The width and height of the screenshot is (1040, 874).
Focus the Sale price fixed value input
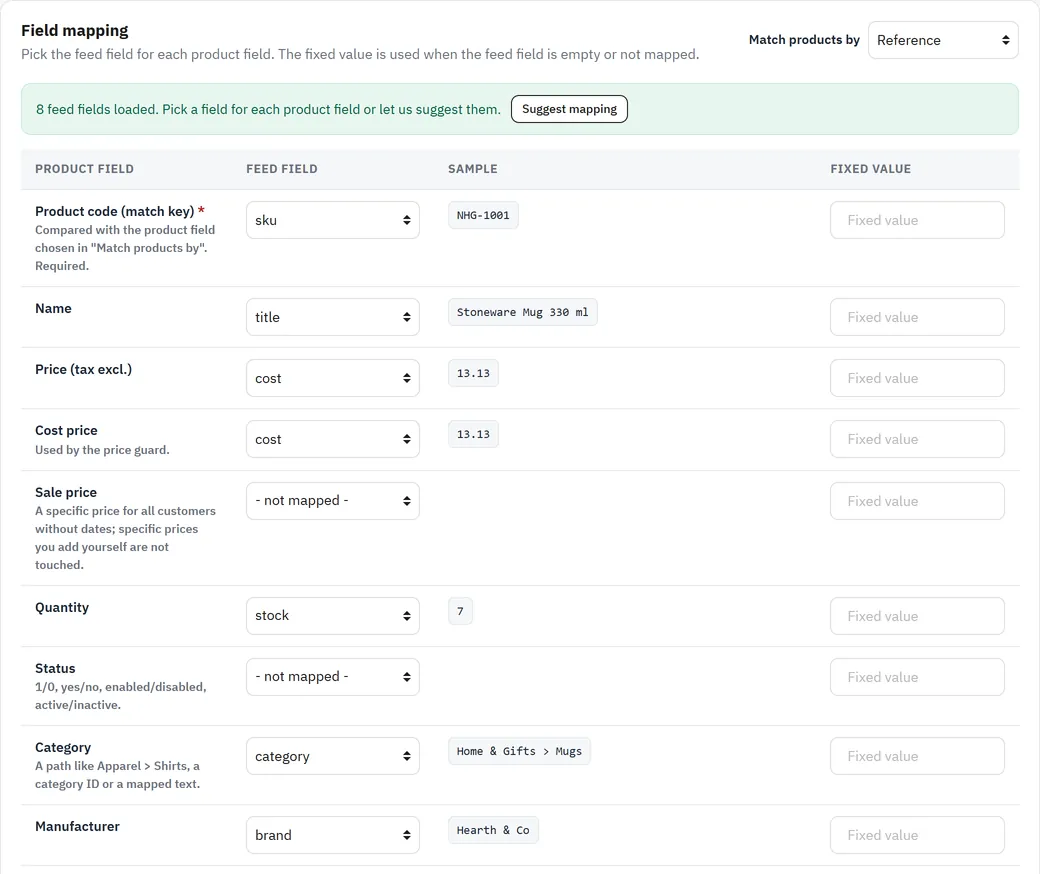(917, 501)
